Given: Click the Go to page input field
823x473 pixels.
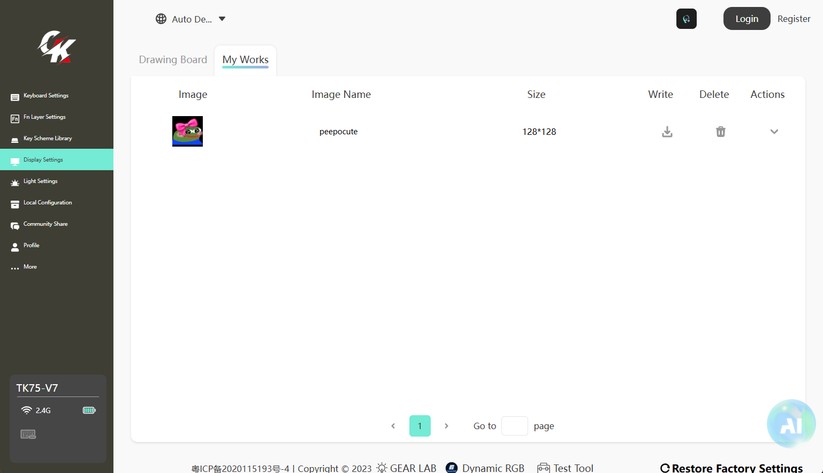Looking at the screenshot, I should coord(514,426).
